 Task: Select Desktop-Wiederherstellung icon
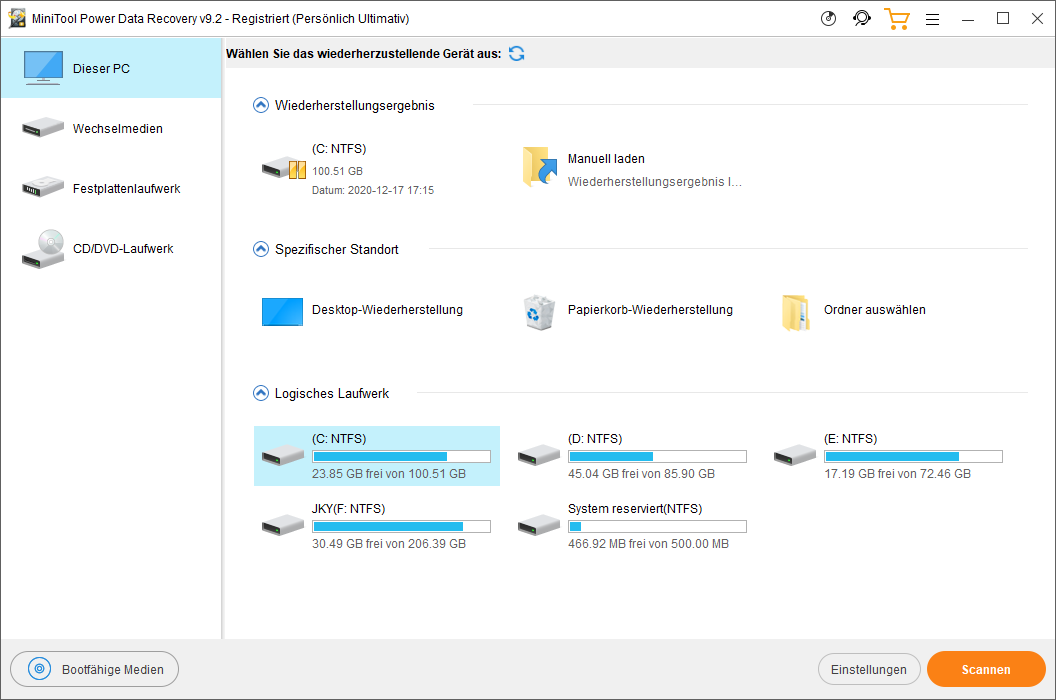pyautogui.click(x=282, y=311)
